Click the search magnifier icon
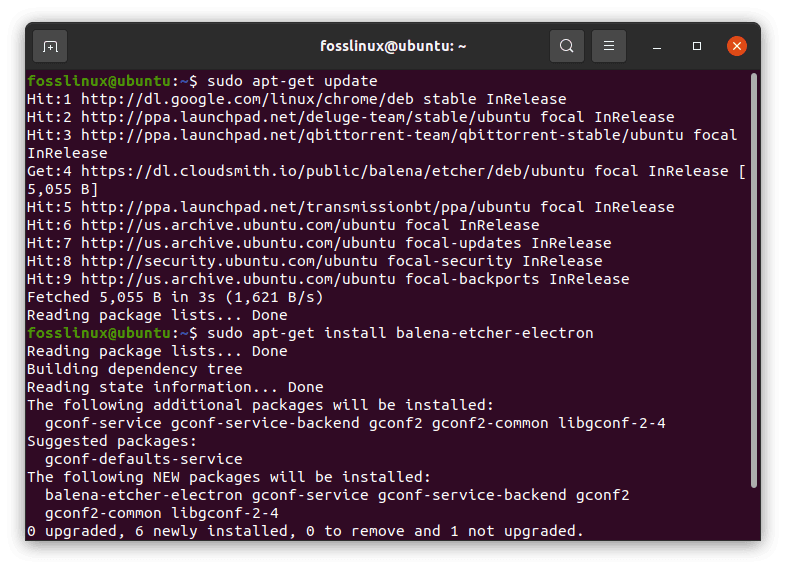The image size is (786, 569). [x=567, y=46]
